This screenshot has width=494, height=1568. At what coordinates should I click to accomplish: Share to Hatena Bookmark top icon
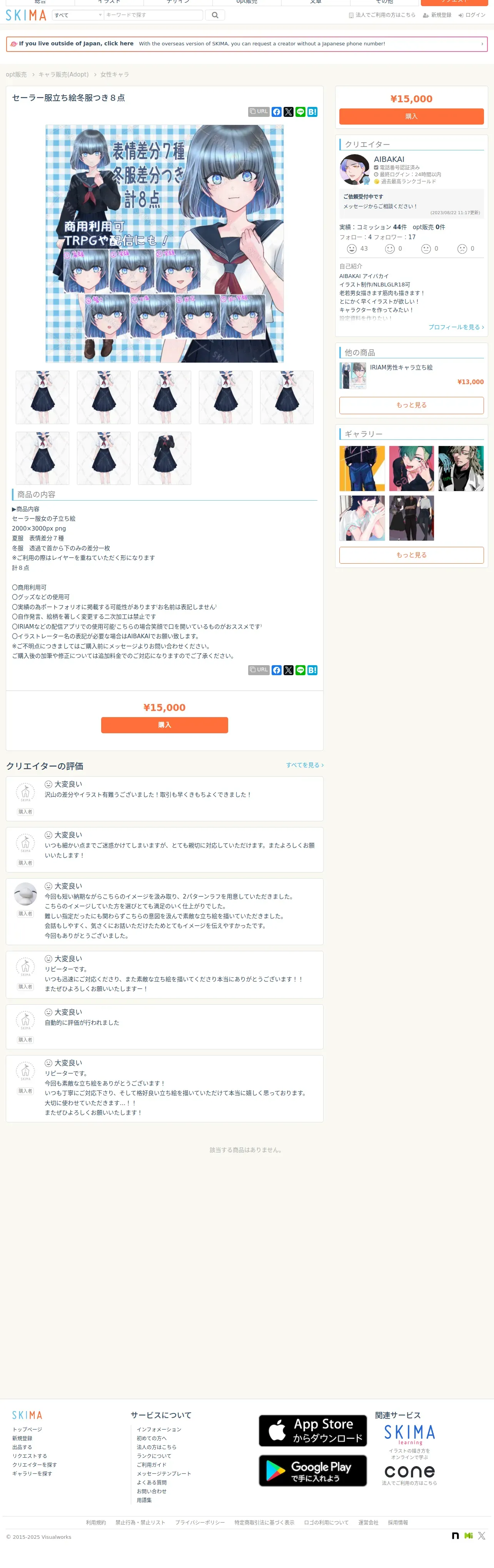tap(312, 112)
